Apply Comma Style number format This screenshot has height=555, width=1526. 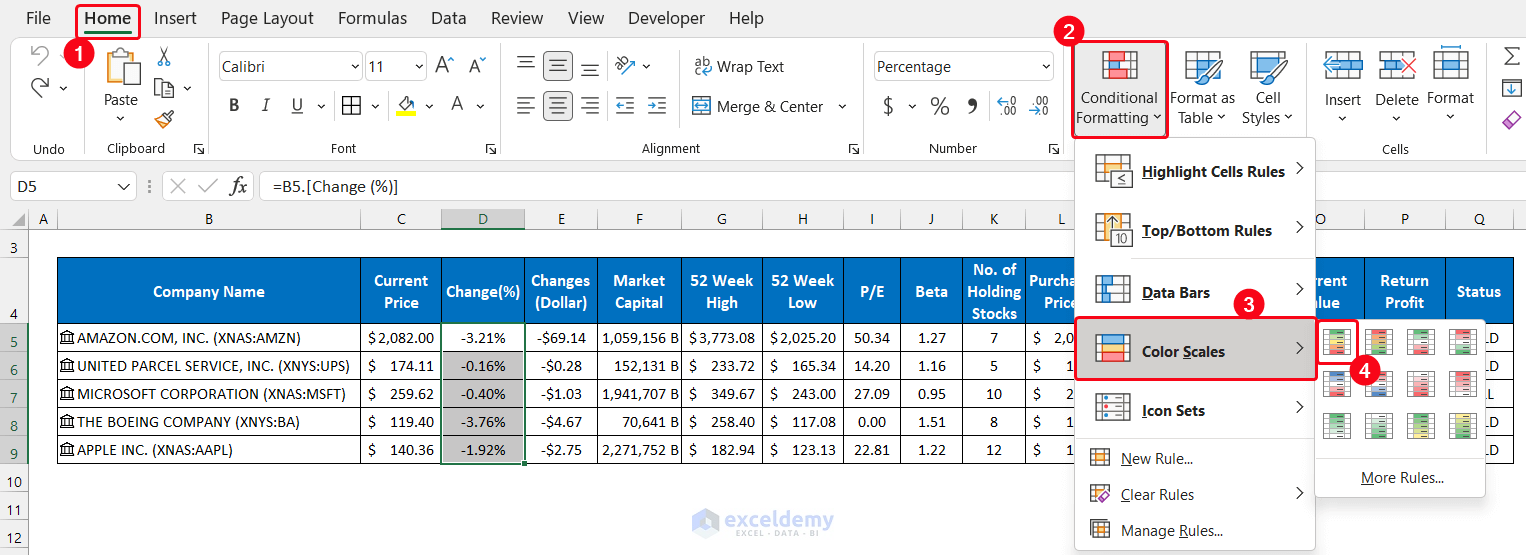971,106
